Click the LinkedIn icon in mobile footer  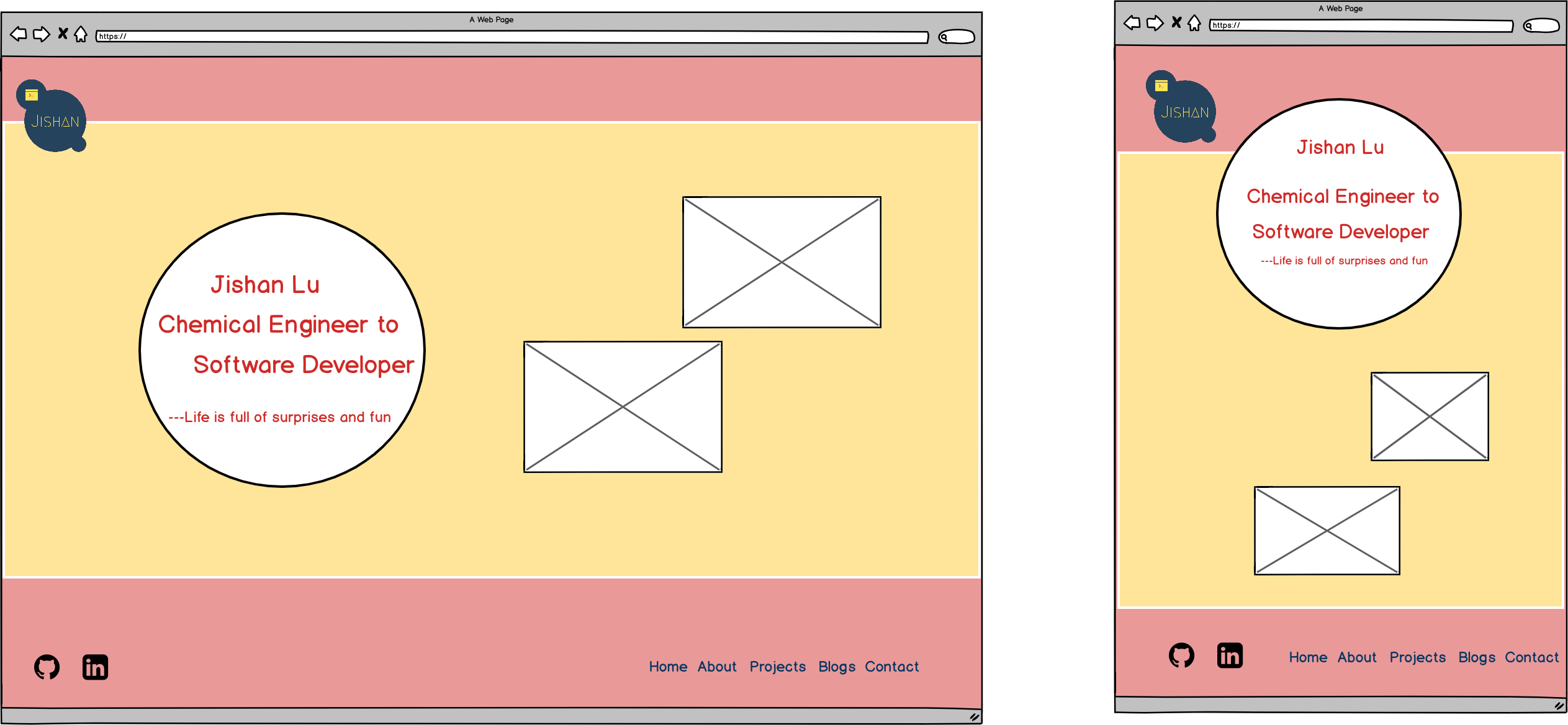(1230, 655)
